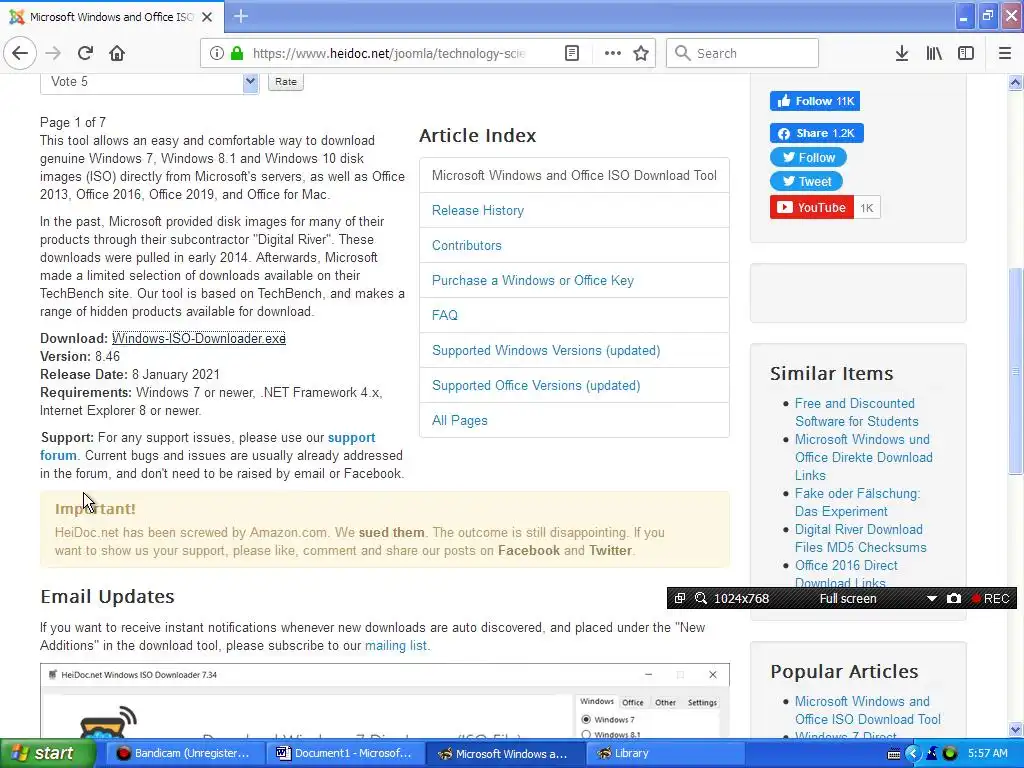This screenshot has height=768, width=1024.
Task: Switch to Document1 Microsoft Word taskbar item
Action: (345, 754)
